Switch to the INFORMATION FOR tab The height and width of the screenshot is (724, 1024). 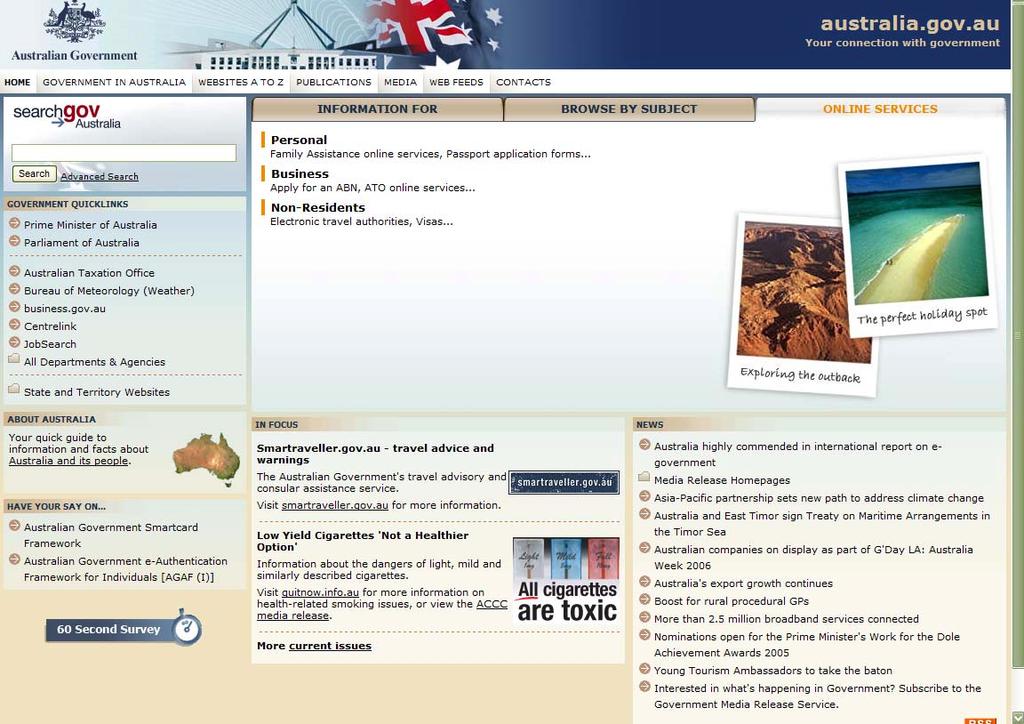[377, 109]
